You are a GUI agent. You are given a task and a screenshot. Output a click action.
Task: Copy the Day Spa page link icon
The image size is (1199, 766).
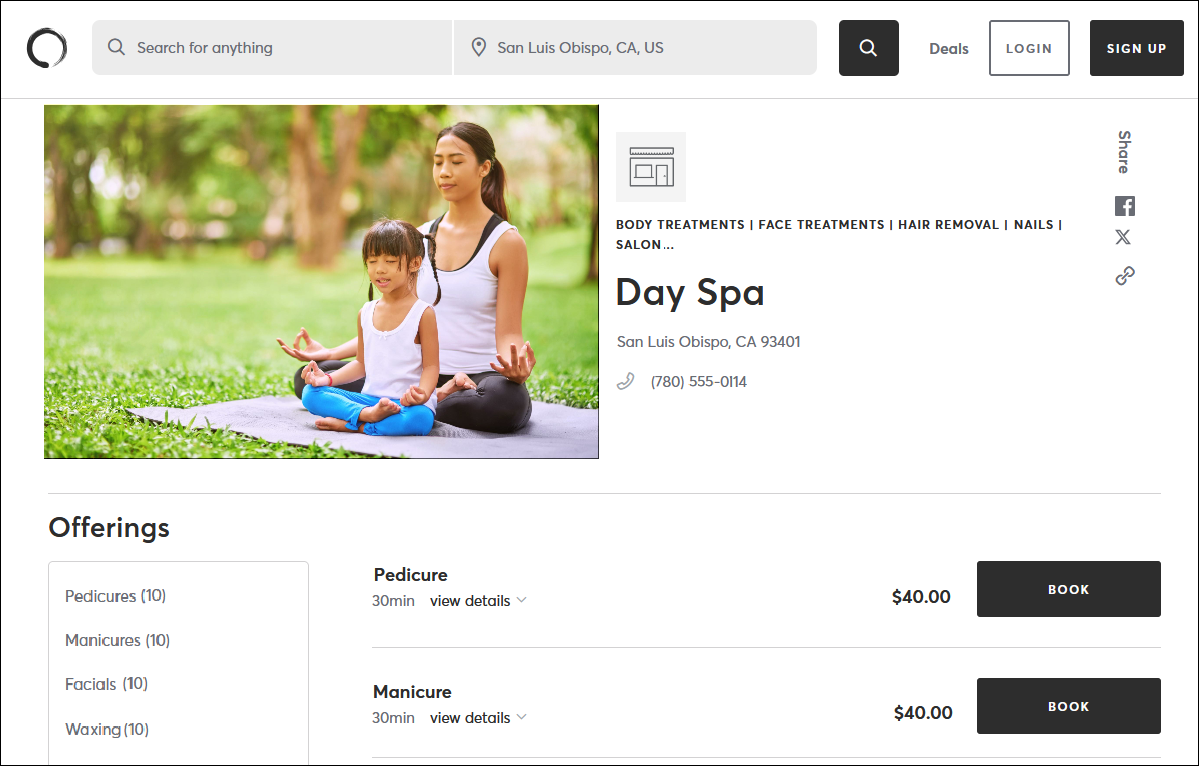point(1124,274)
